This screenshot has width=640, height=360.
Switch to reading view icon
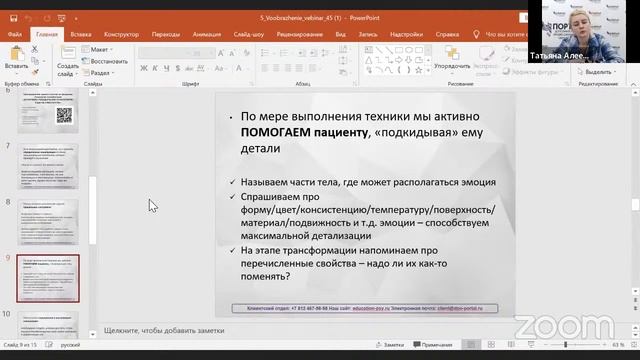point(511,345)
